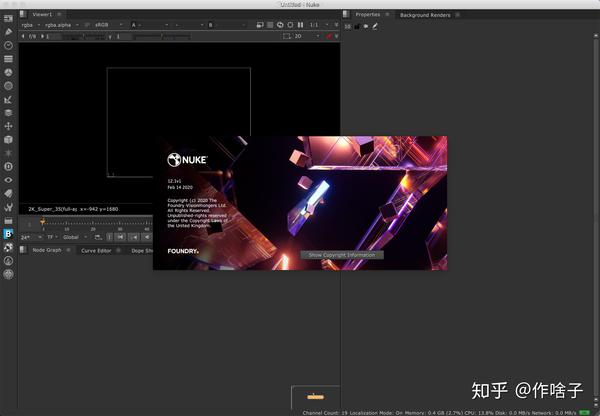The image size is (600, 416).
Task: Click the Properties float panels icon
Action: click(x=366, y=26)
